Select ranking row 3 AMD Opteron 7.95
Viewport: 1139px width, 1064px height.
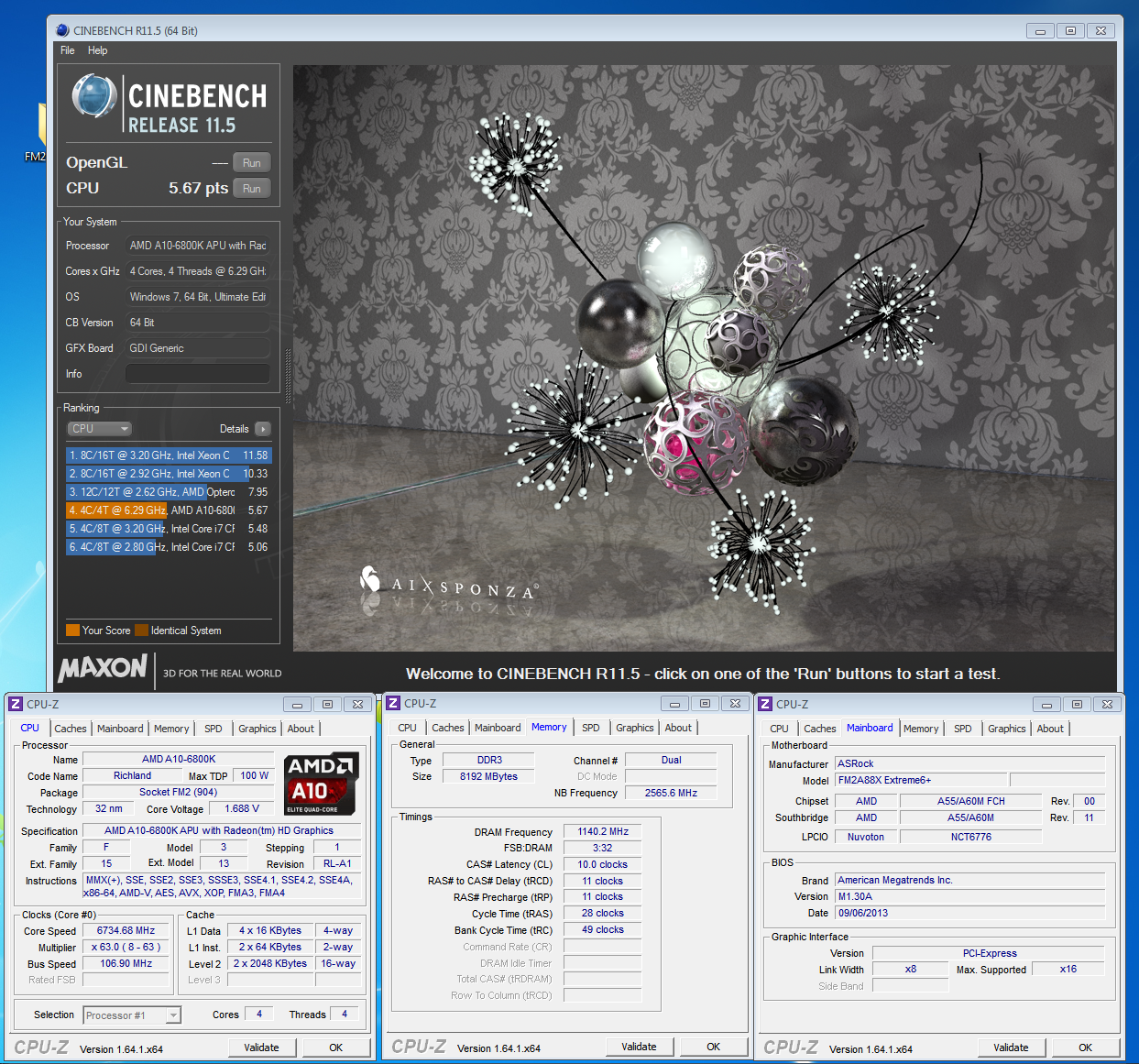coord(169,492)
